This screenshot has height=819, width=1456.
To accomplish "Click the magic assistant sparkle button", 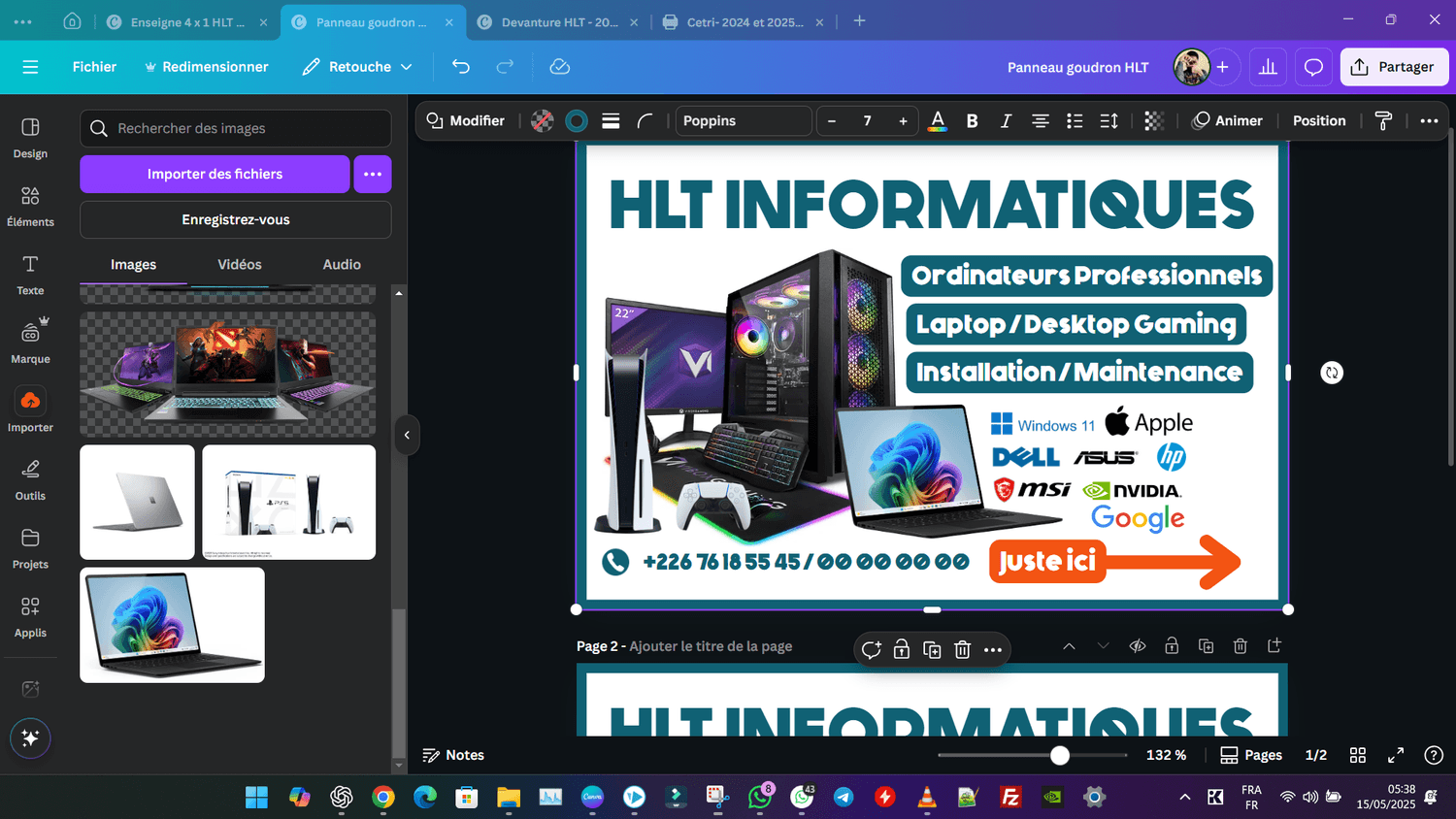I will pos(30,738).
